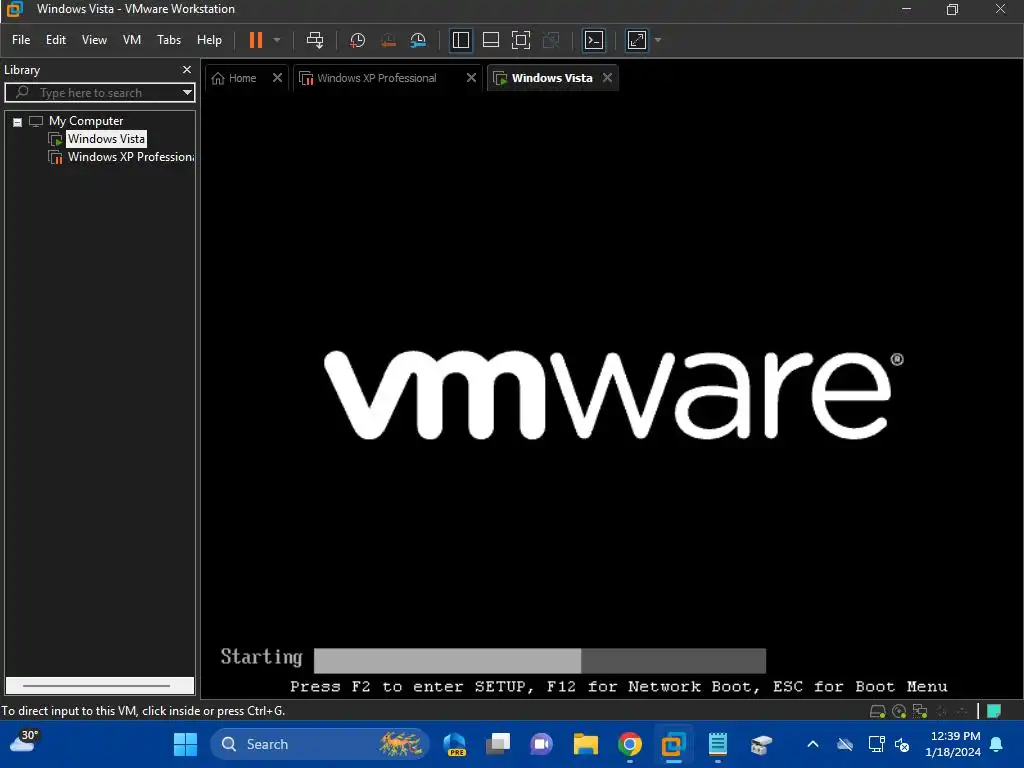Click the orange Suspend (pause) VM button

point(256,40)
